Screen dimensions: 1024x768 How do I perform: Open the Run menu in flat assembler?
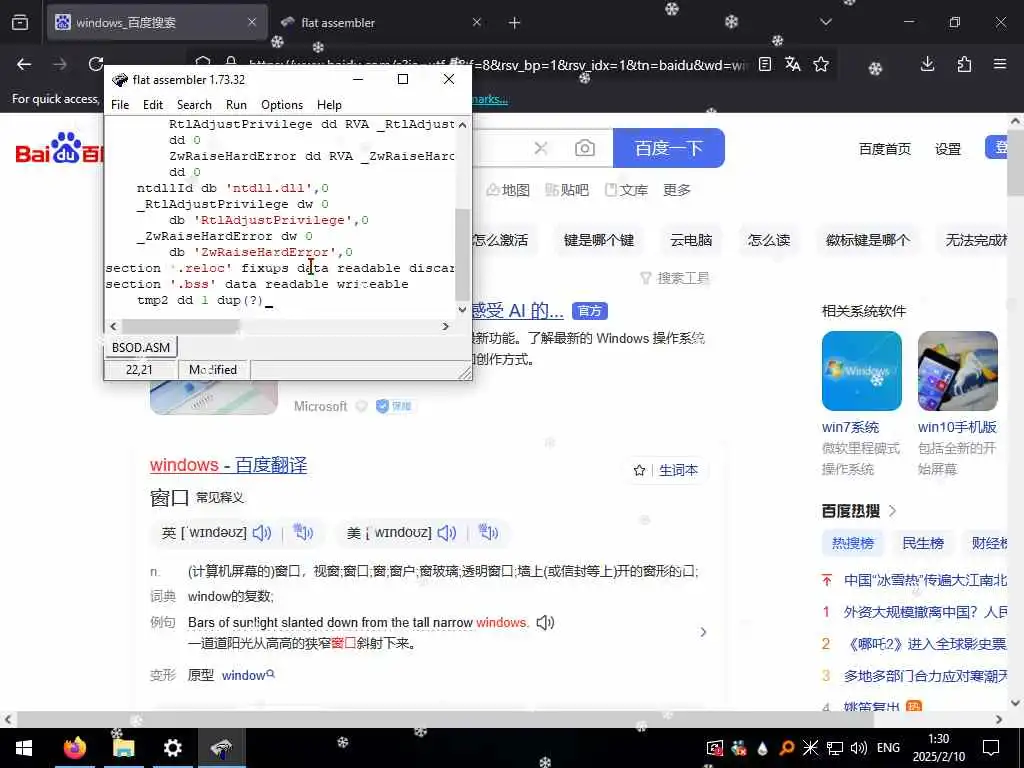pyautogui.click(x=236, y=104)
